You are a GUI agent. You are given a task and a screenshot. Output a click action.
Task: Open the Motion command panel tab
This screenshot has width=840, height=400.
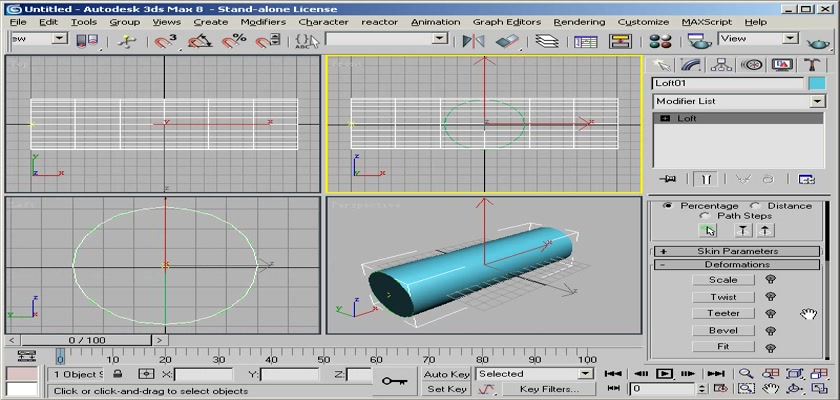coord(752,65)
